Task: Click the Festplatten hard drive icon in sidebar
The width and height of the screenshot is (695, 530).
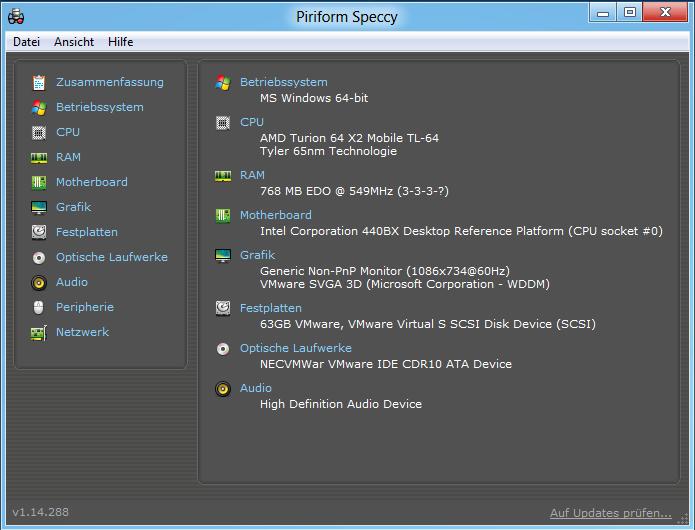Action: [x=39, y=232]
